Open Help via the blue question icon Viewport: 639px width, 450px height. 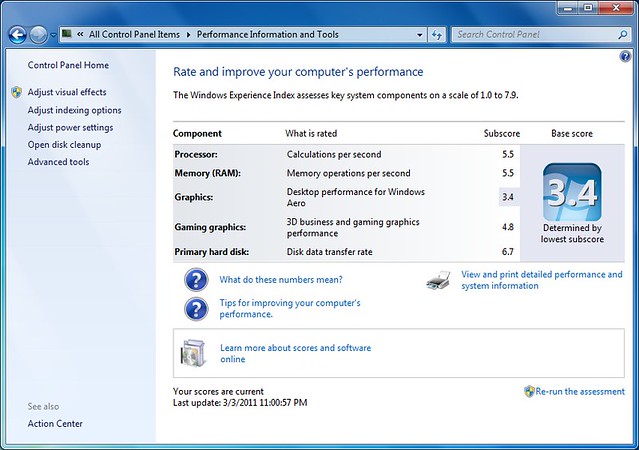click(x=625, y=56)
